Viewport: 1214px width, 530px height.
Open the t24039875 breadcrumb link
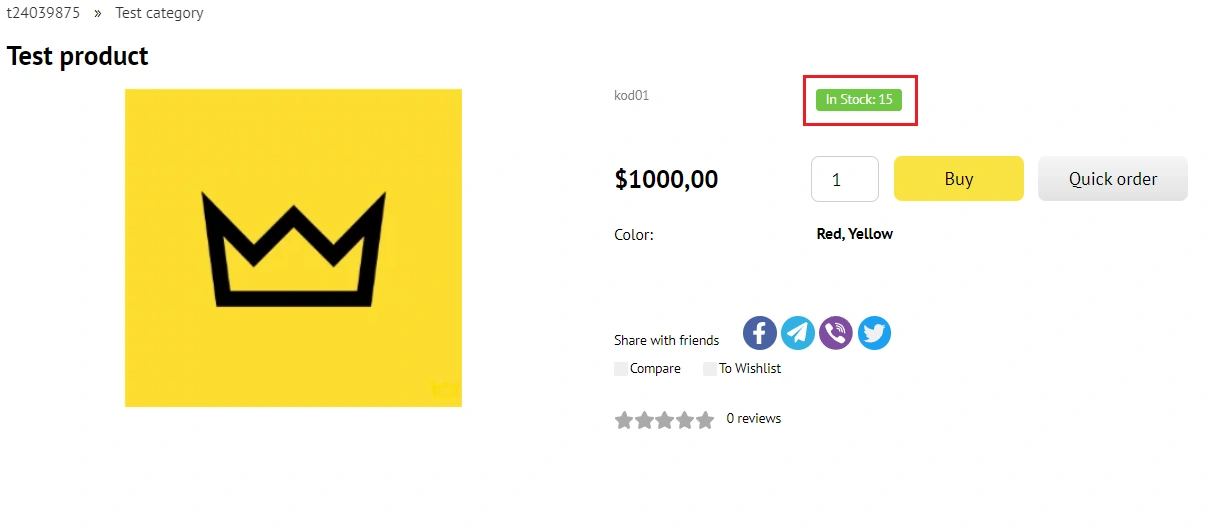43,13
